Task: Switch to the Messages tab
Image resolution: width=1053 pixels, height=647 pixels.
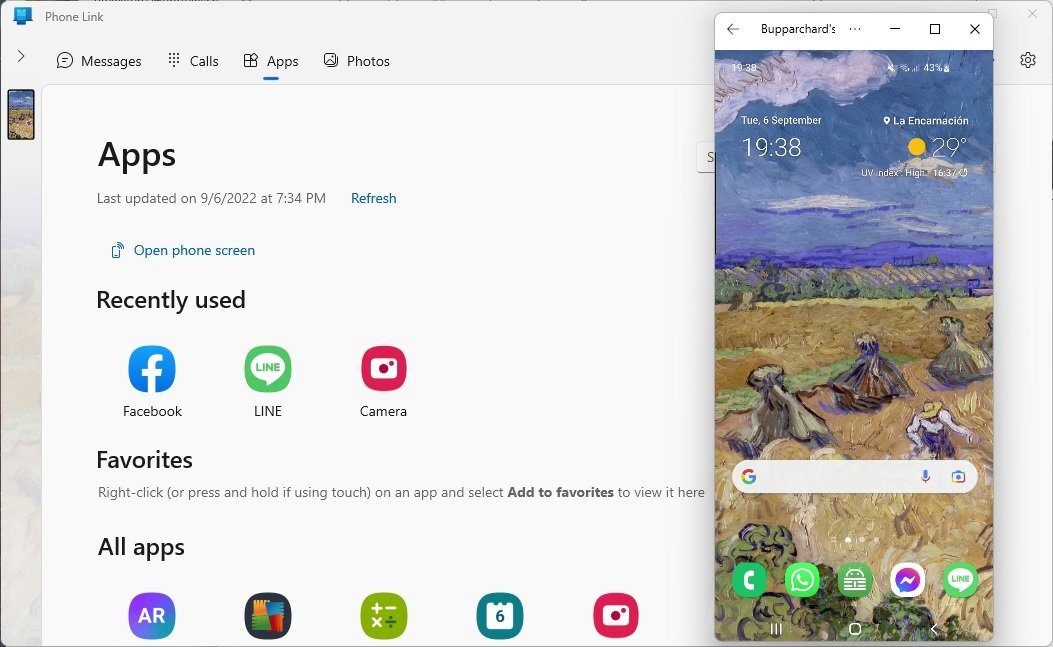Action: 99,61
